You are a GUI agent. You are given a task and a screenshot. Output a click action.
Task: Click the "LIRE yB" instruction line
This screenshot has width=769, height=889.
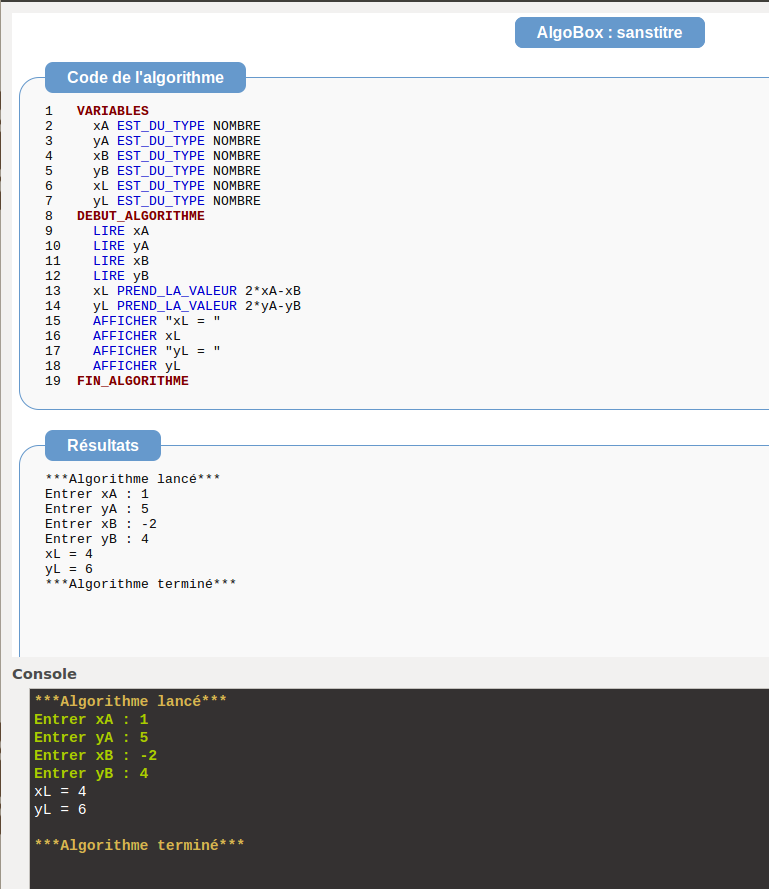(x=120, y=276)
